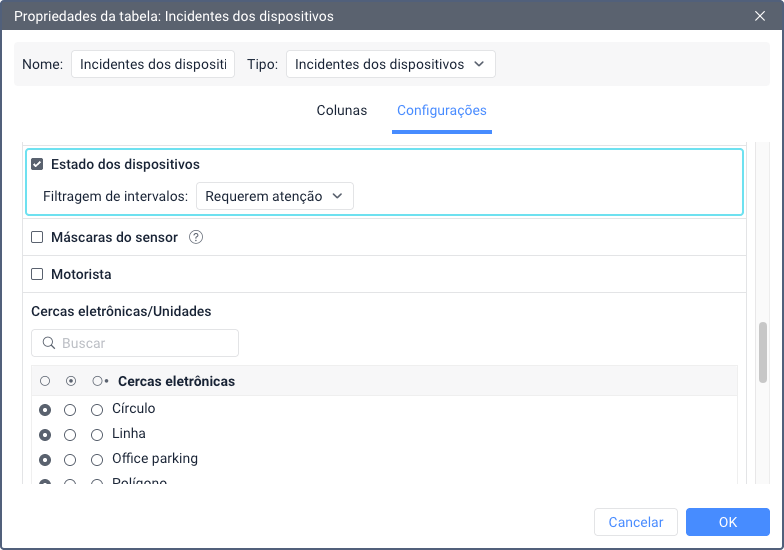The height and width of the screenshot is (550, 784).
Task: Enable the Máscaras do sensor checkbox
Action: (x=37, y=238)
